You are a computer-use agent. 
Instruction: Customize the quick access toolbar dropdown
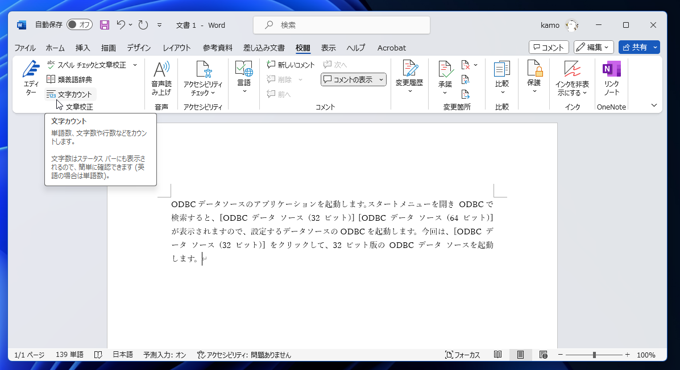(159, 25)
